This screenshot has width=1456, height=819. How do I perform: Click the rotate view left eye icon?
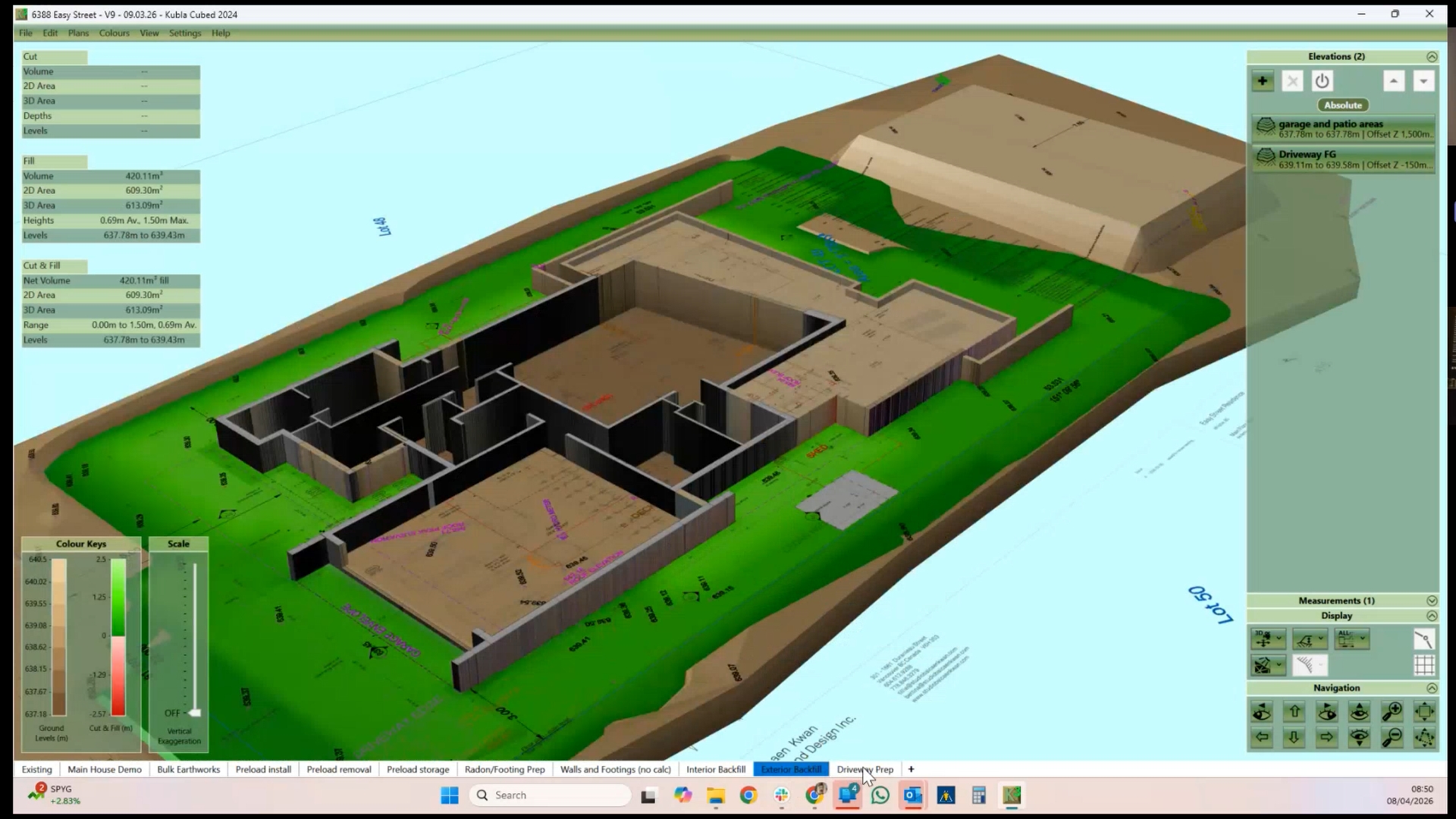[1262, 711]
